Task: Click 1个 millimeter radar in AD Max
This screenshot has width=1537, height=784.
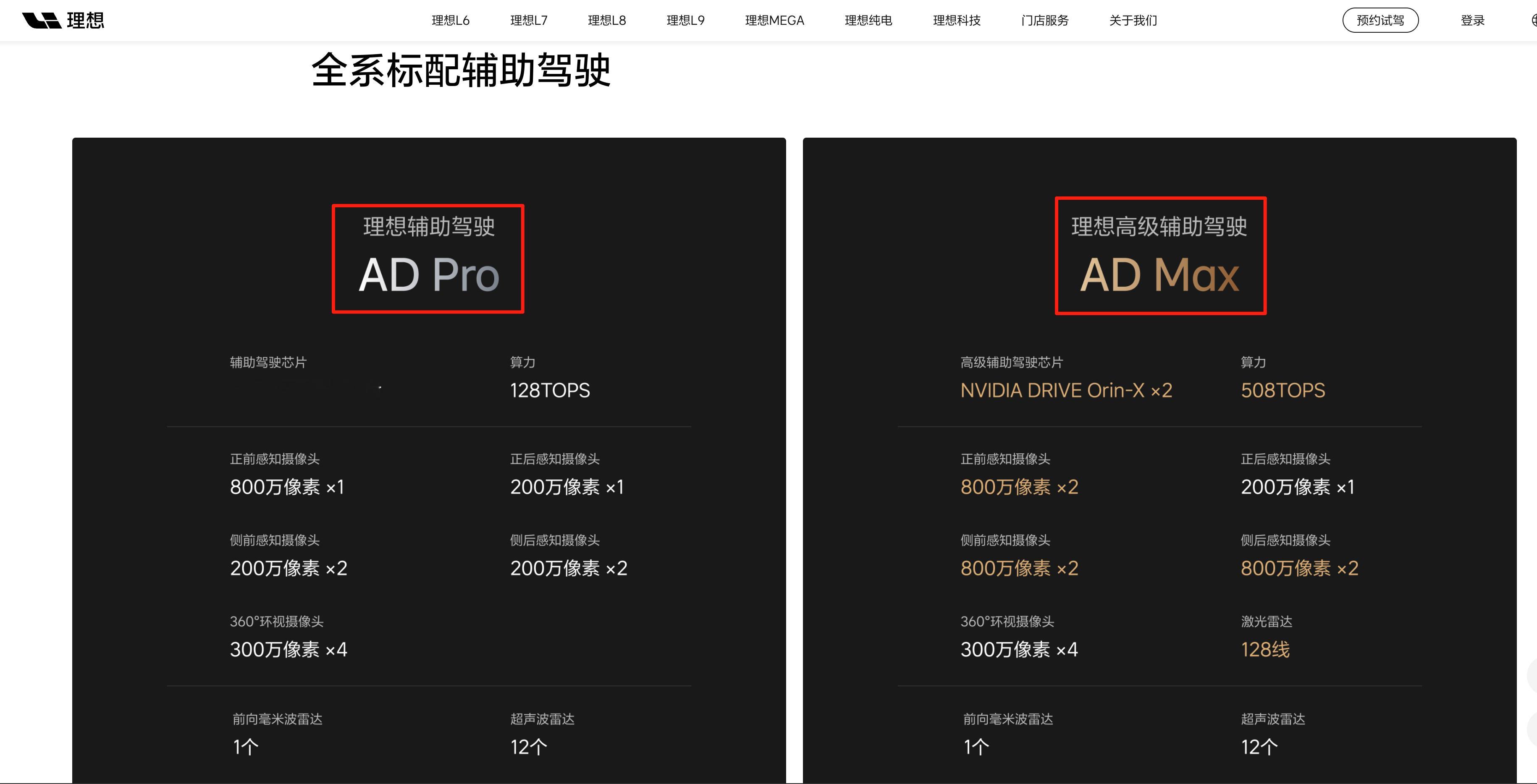Action: tap(976, 747)
